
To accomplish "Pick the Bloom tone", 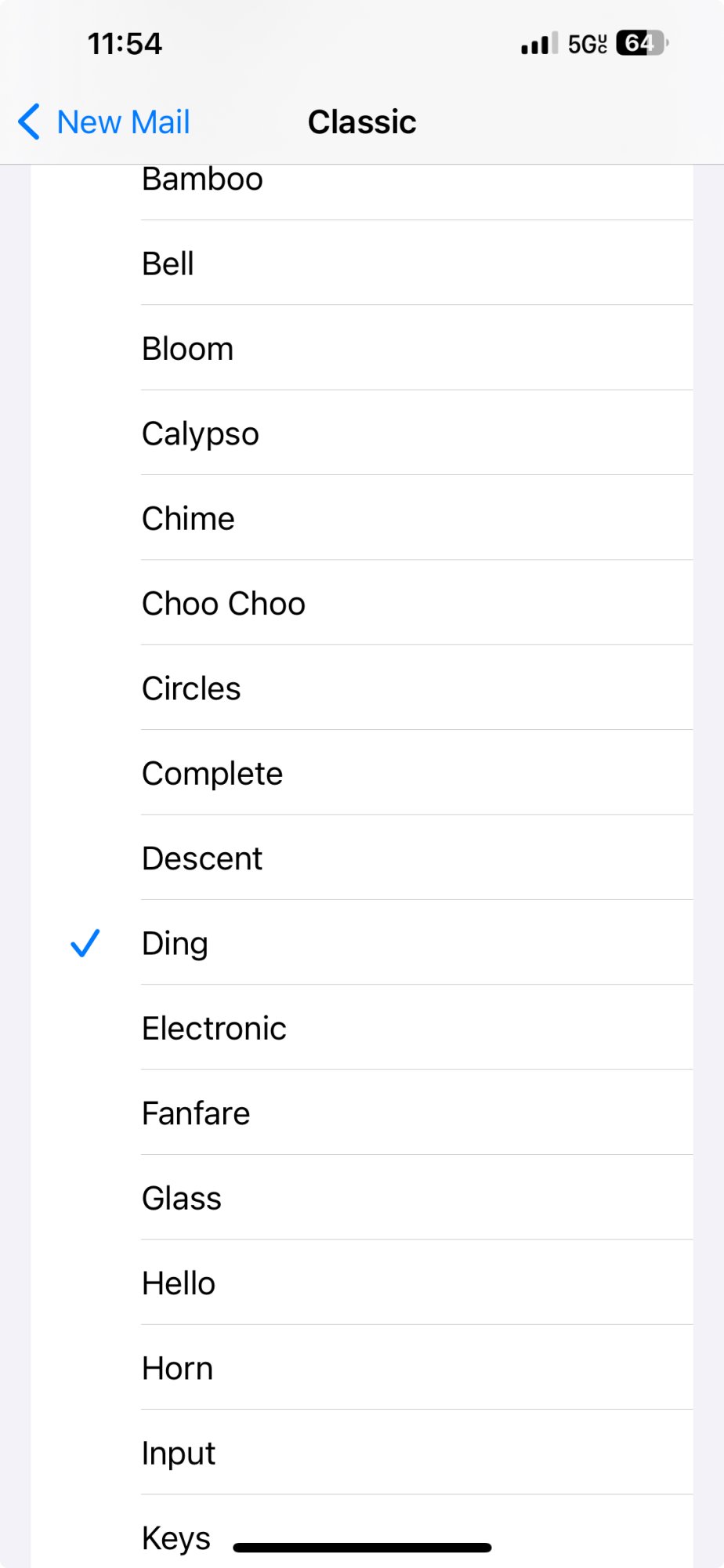I will tap(188, 349).
